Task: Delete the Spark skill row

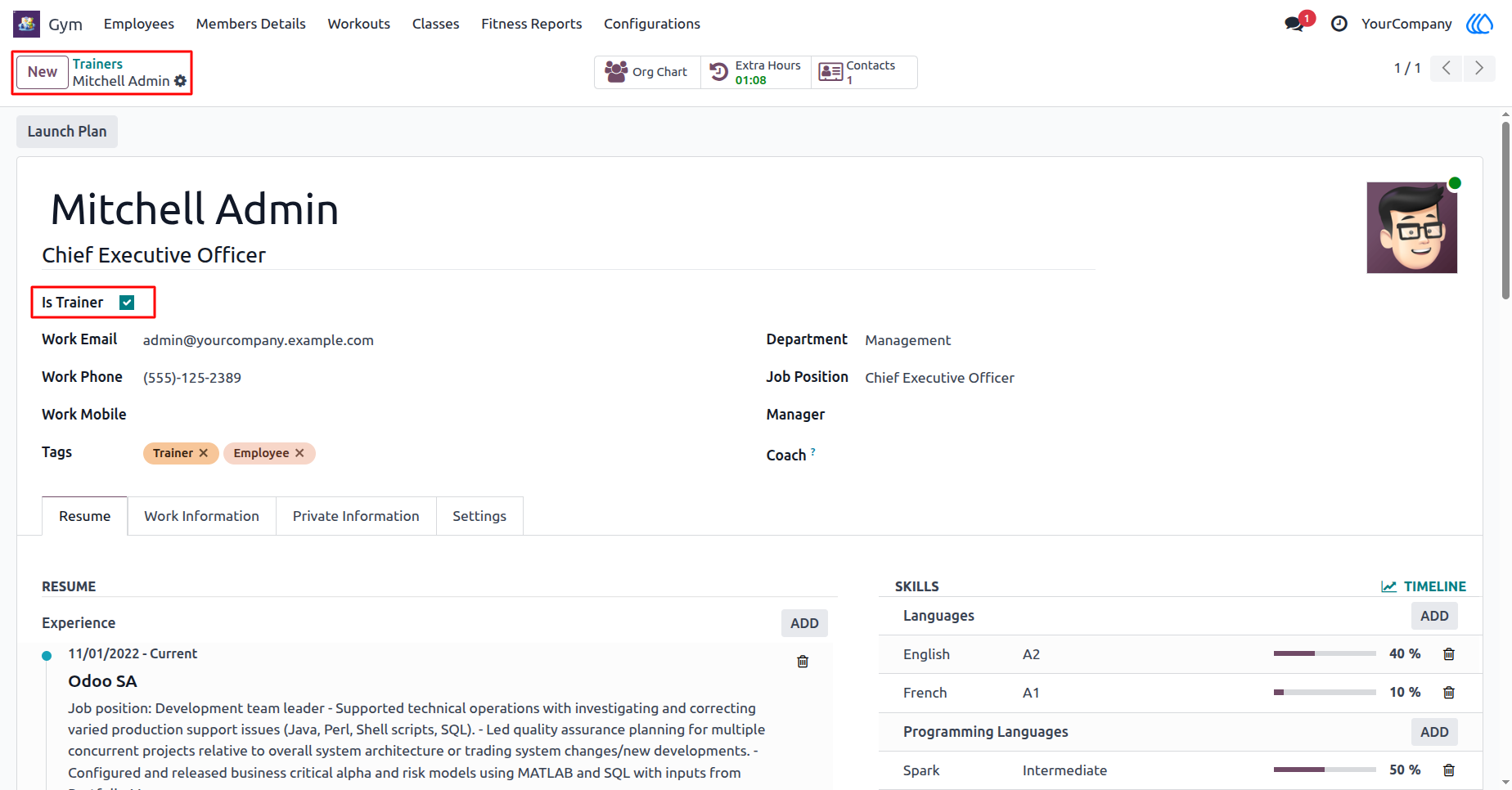Action: [1449, 770]
